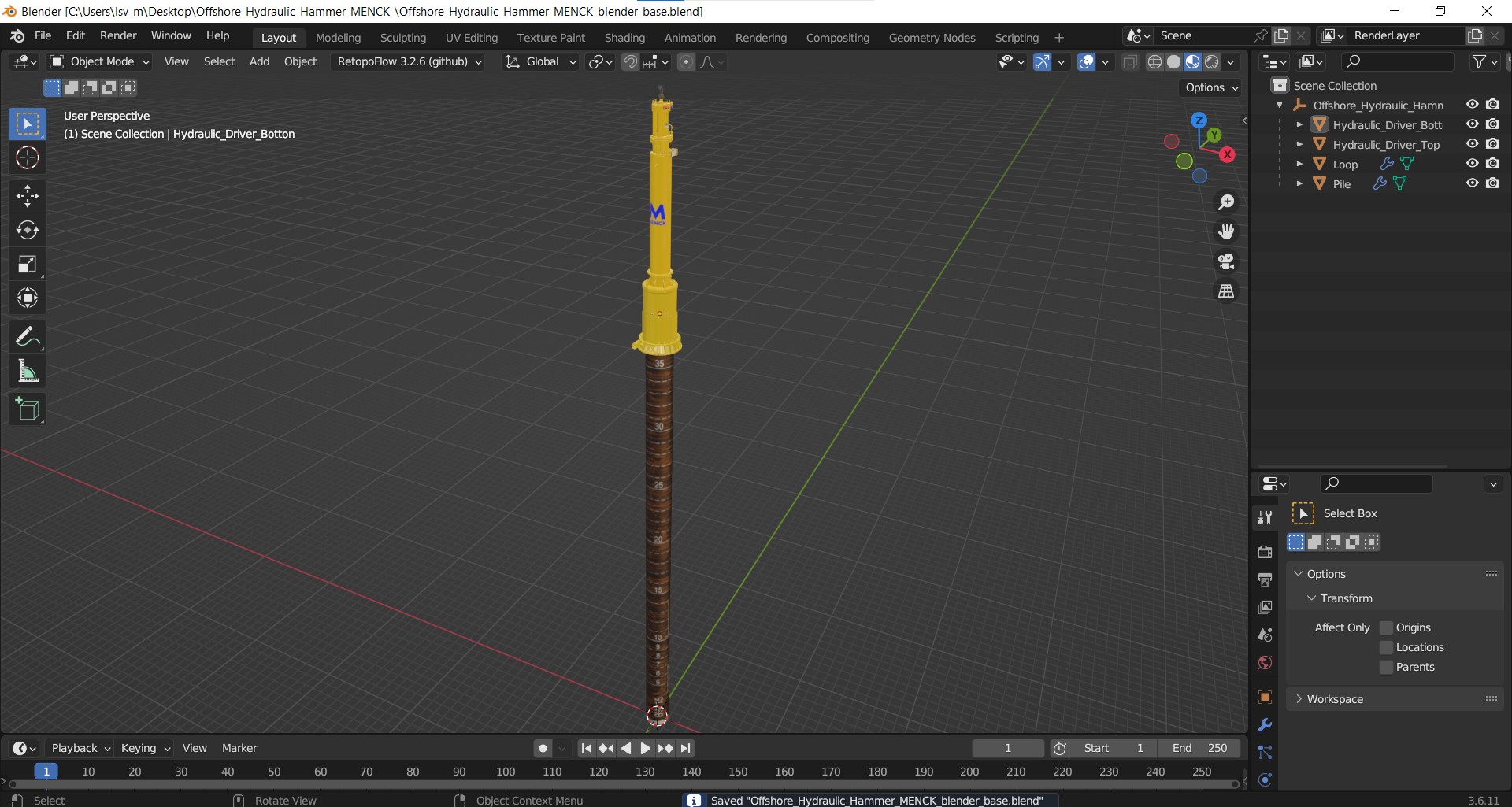Viewport: 1512px width, 807px height.
Task: Switch to orthographic grid view icon
Action: (x=1226, y=291)
